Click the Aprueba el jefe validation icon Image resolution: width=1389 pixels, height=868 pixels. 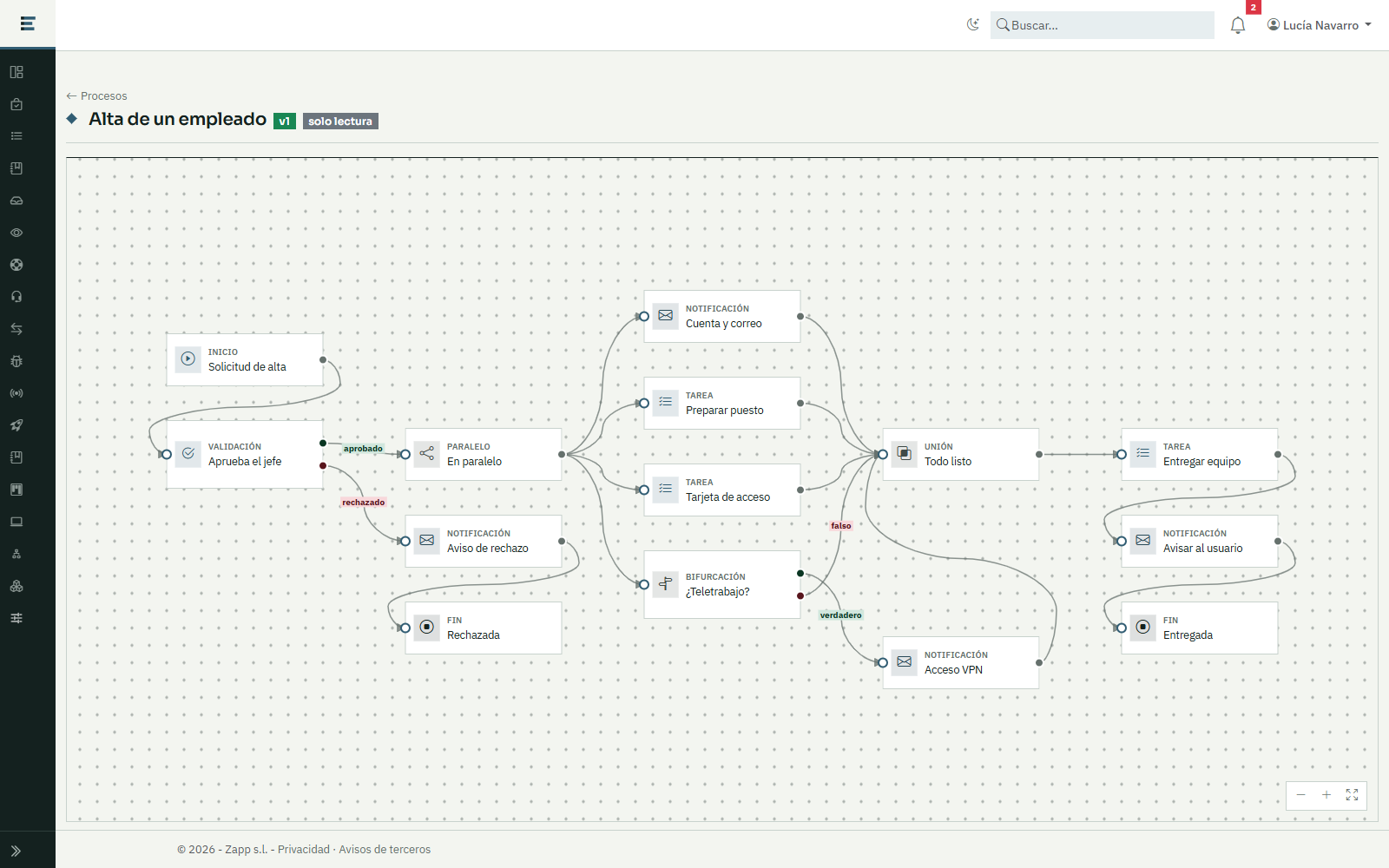point(188,454)
